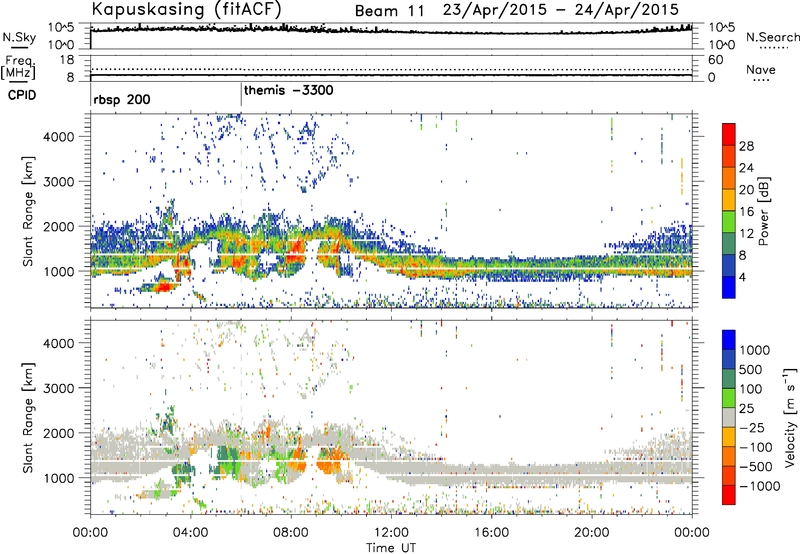Viewport: 800px width, 554px height.
Task: Click Slant Range [km] label of velocity panel
Action: (28, 417)
